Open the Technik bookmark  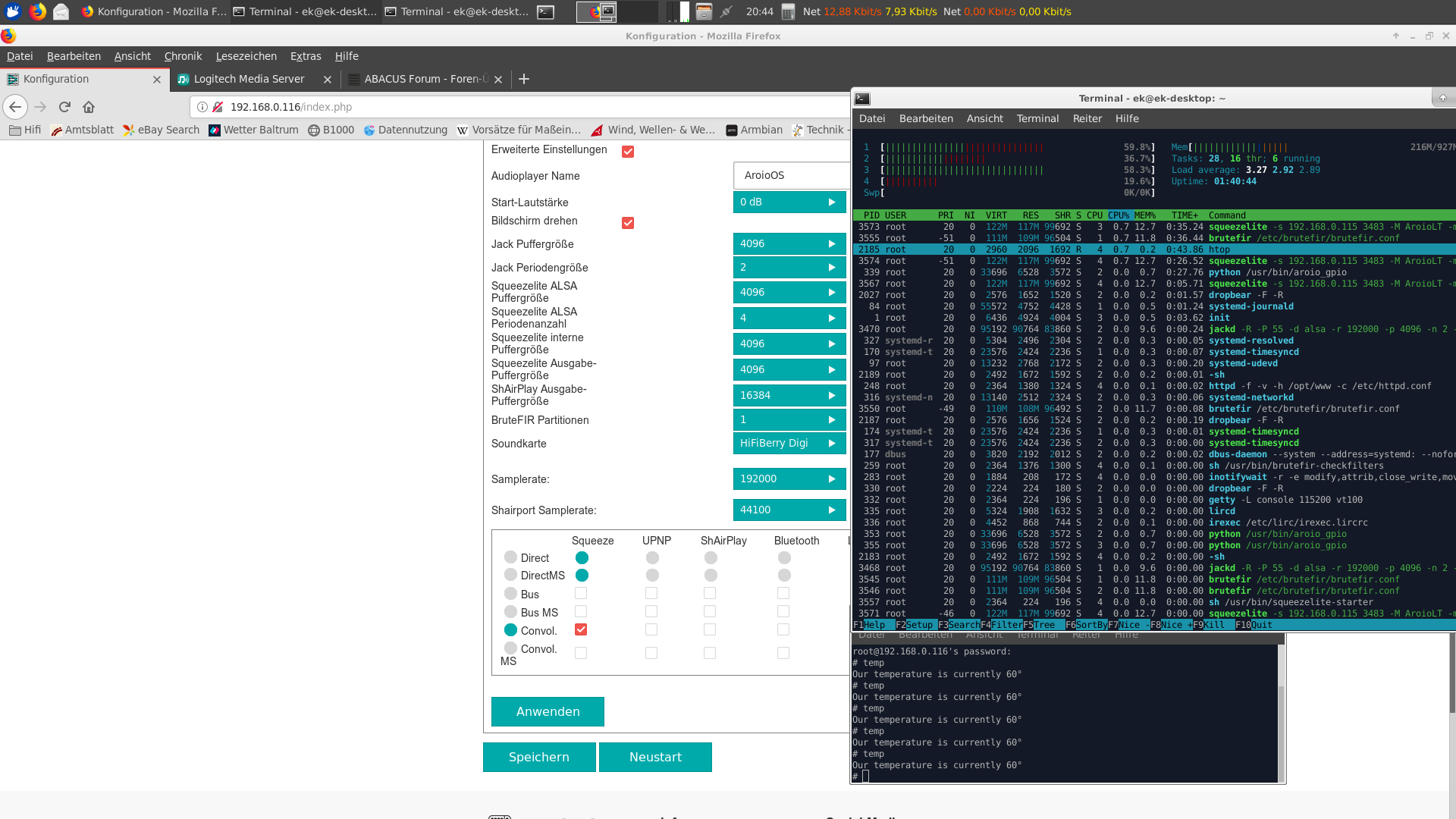coord(818,130)
